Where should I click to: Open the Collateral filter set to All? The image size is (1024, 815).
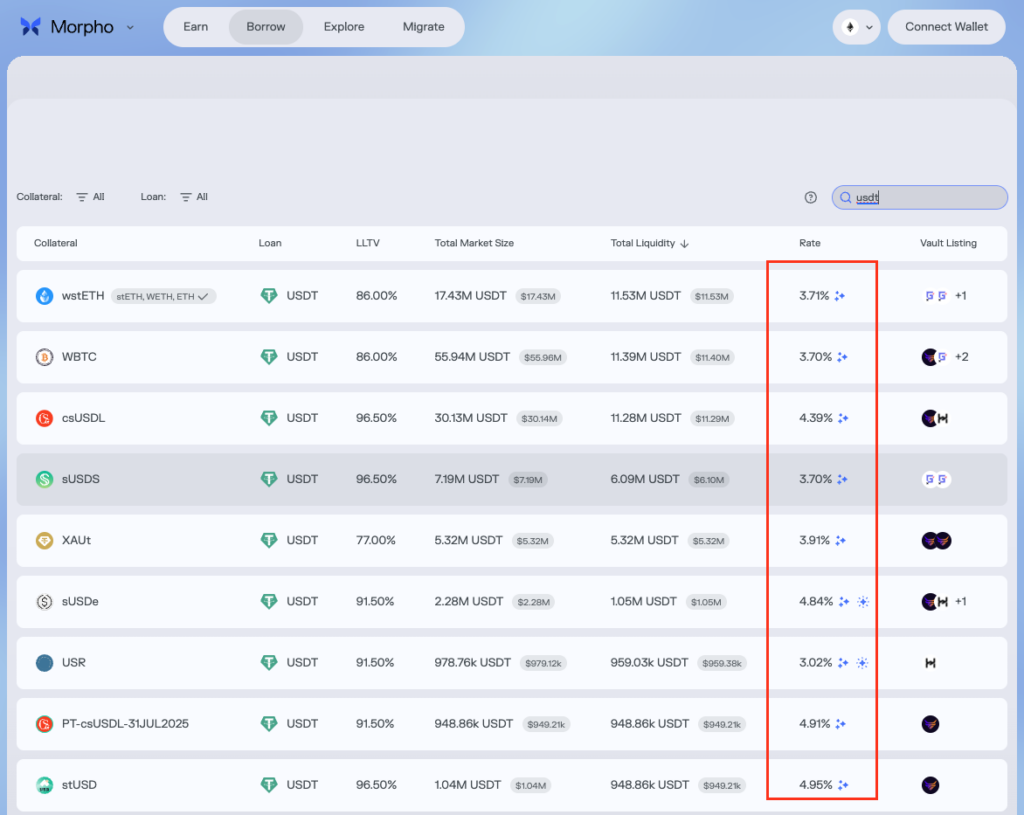[x=91, y=197]
